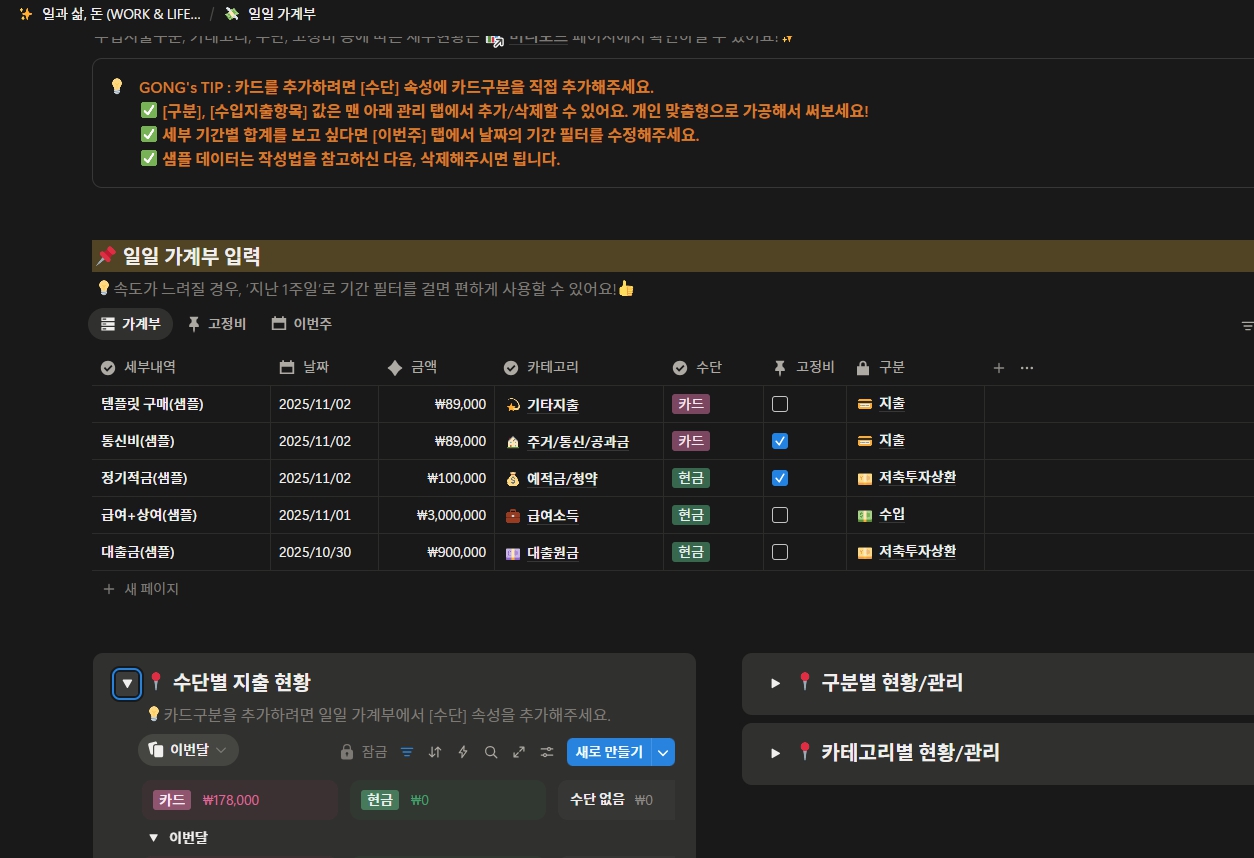Collapse the 수단별 지출 현황 toggle
The image size is (1254, 858).
127,684
